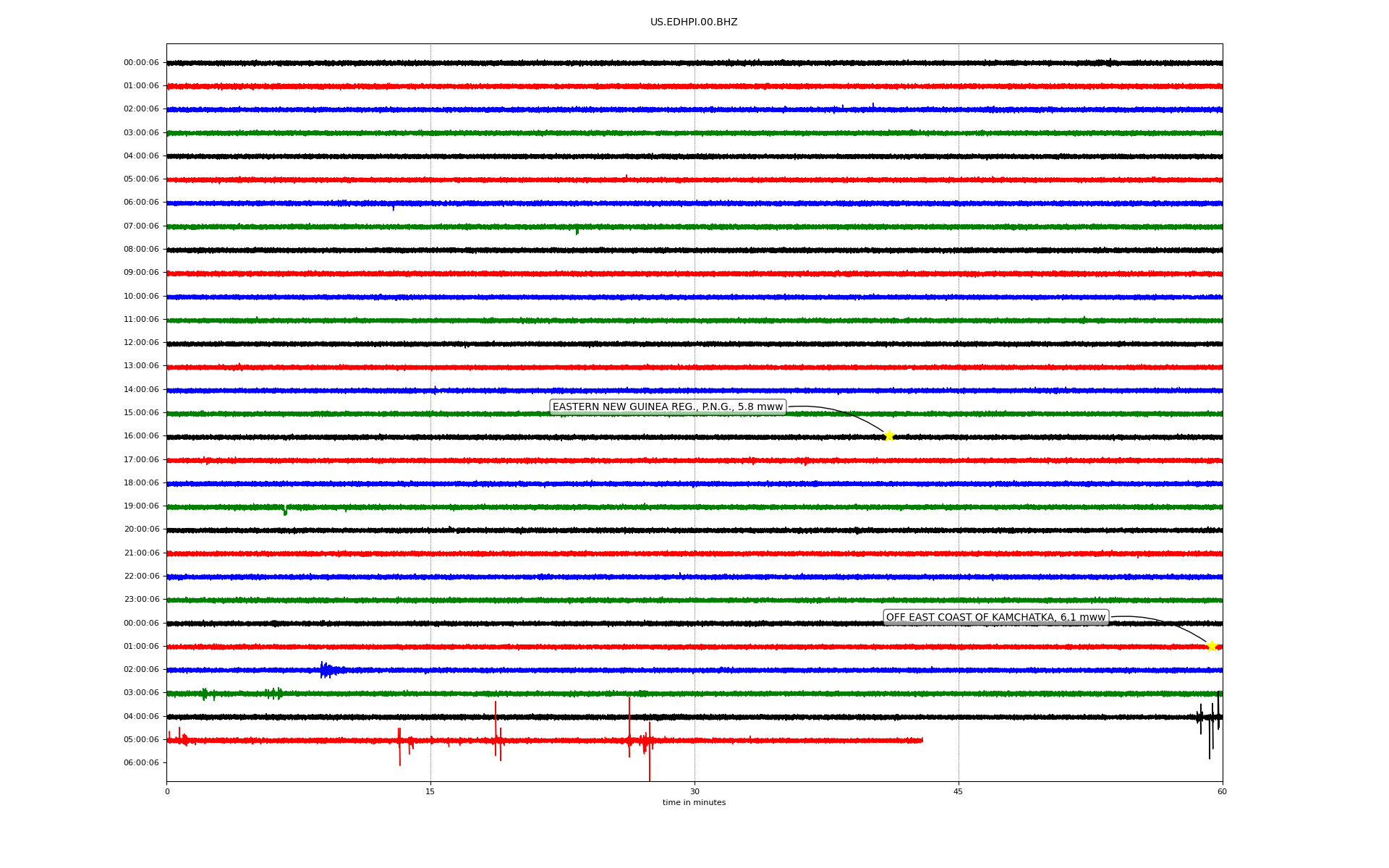Click the 18:00:06 row label
Screen dimensions: 1389x868
[141, 483]
